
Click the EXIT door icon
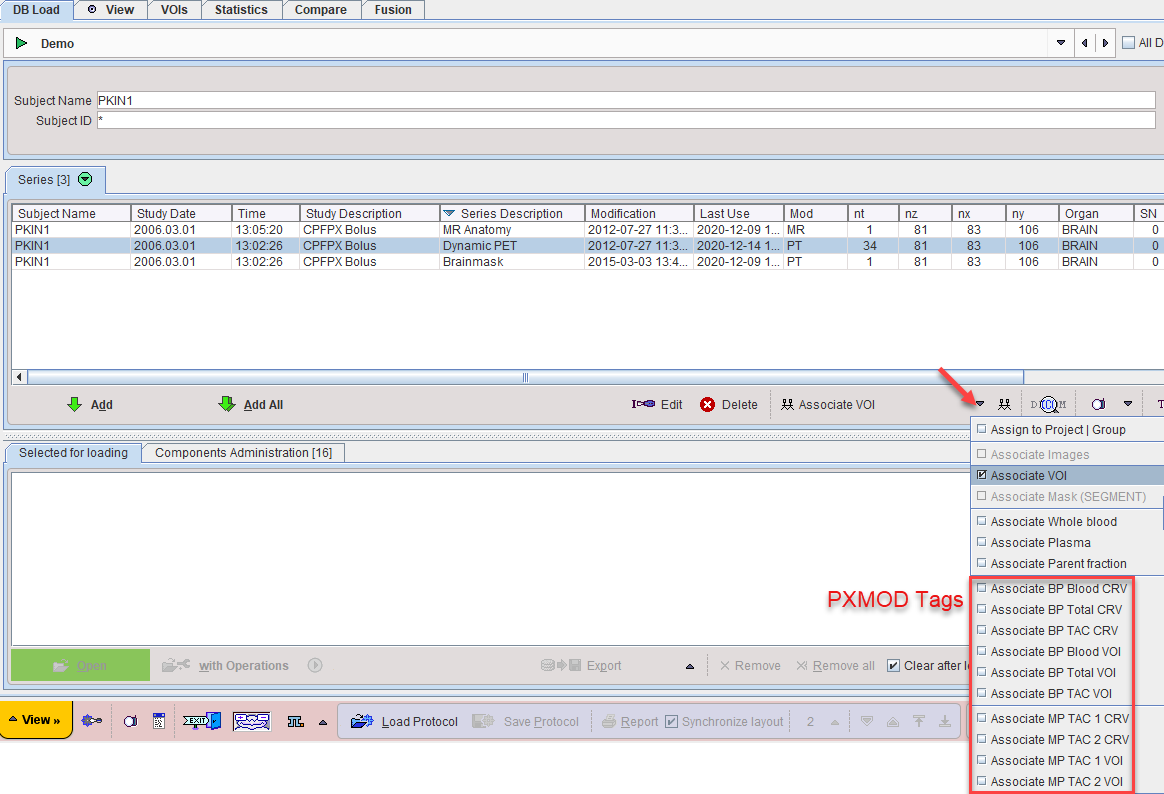pyautogui.click(x=202, y=721)
